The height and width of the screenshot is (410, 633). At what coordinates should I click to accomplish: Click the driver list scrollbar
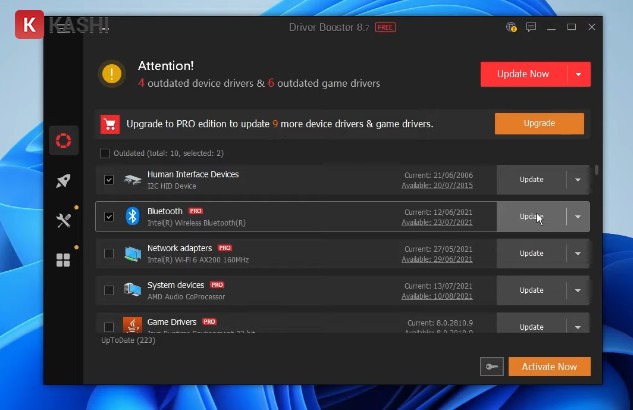(597, 171)
